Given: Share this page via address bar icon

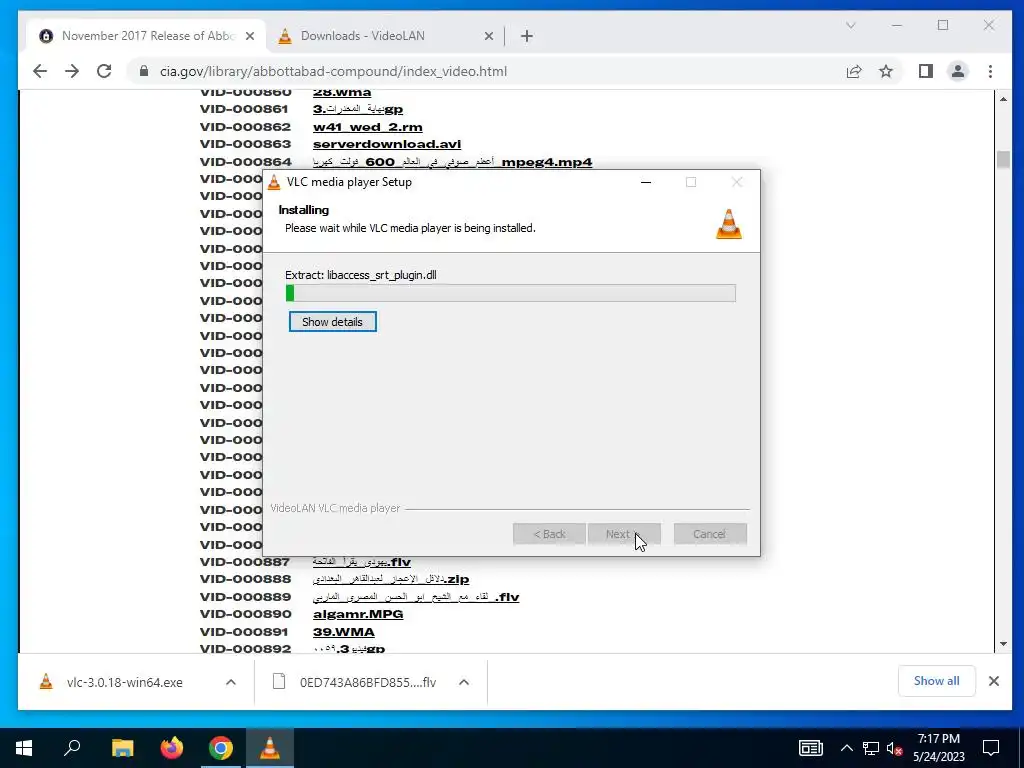Looking at the screenshot, I should (854, 71).
